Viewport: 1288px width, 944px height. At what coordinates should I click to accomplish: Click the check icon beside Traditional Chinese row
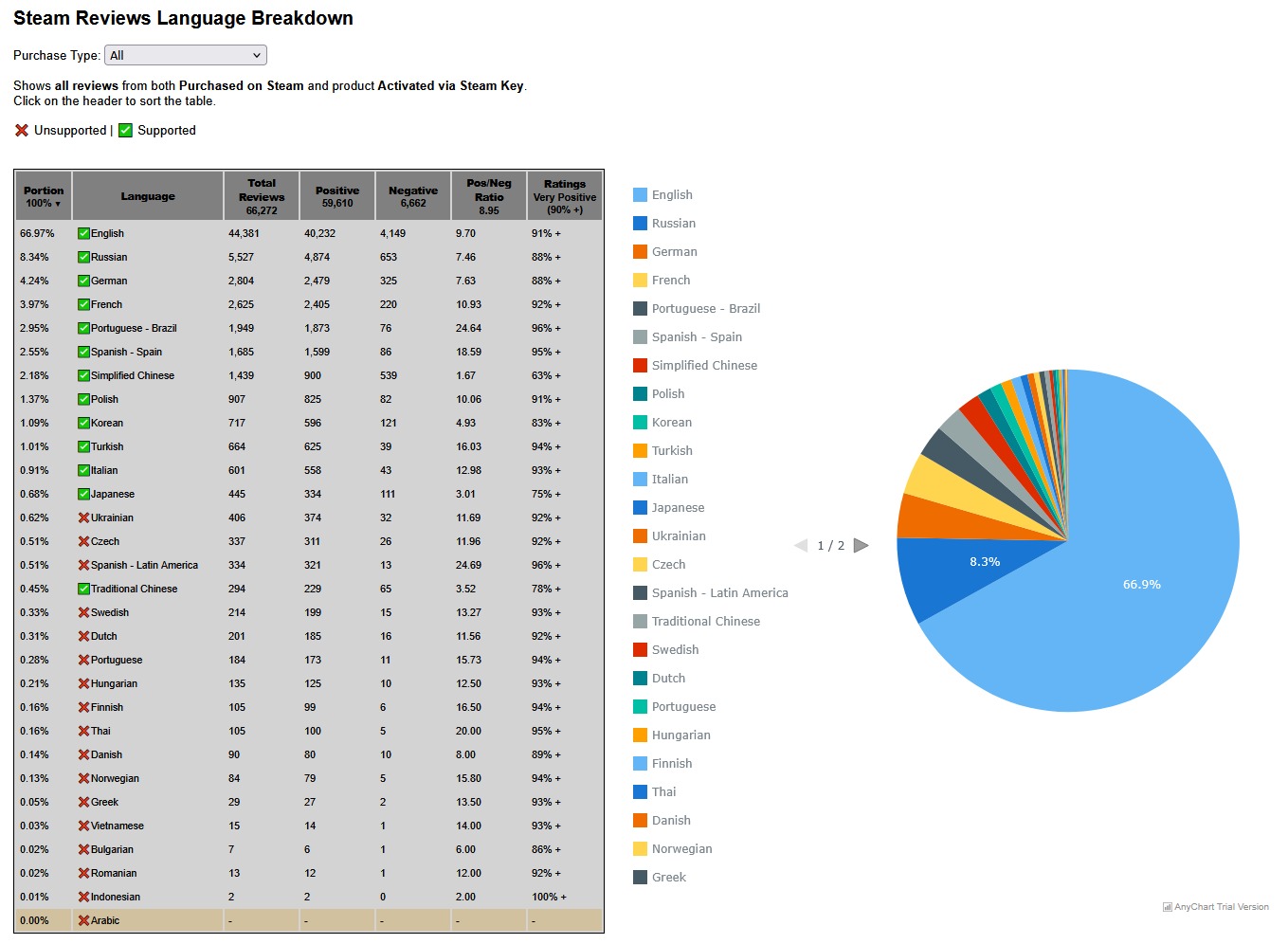coord(83,589)
